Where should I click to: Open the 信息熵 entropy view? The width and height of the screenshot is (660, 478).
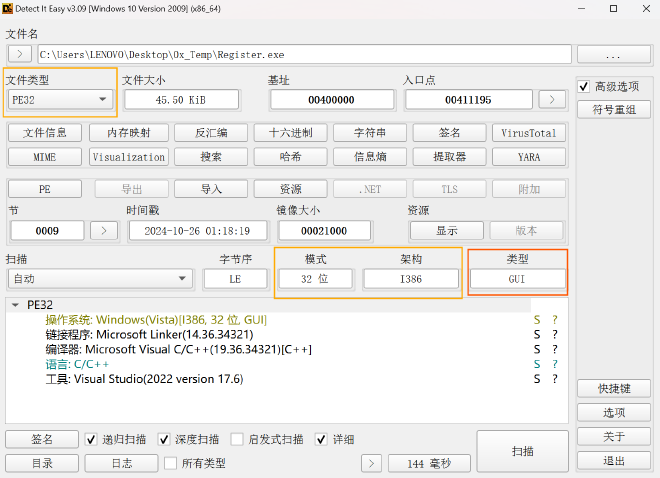coord(370,157)
